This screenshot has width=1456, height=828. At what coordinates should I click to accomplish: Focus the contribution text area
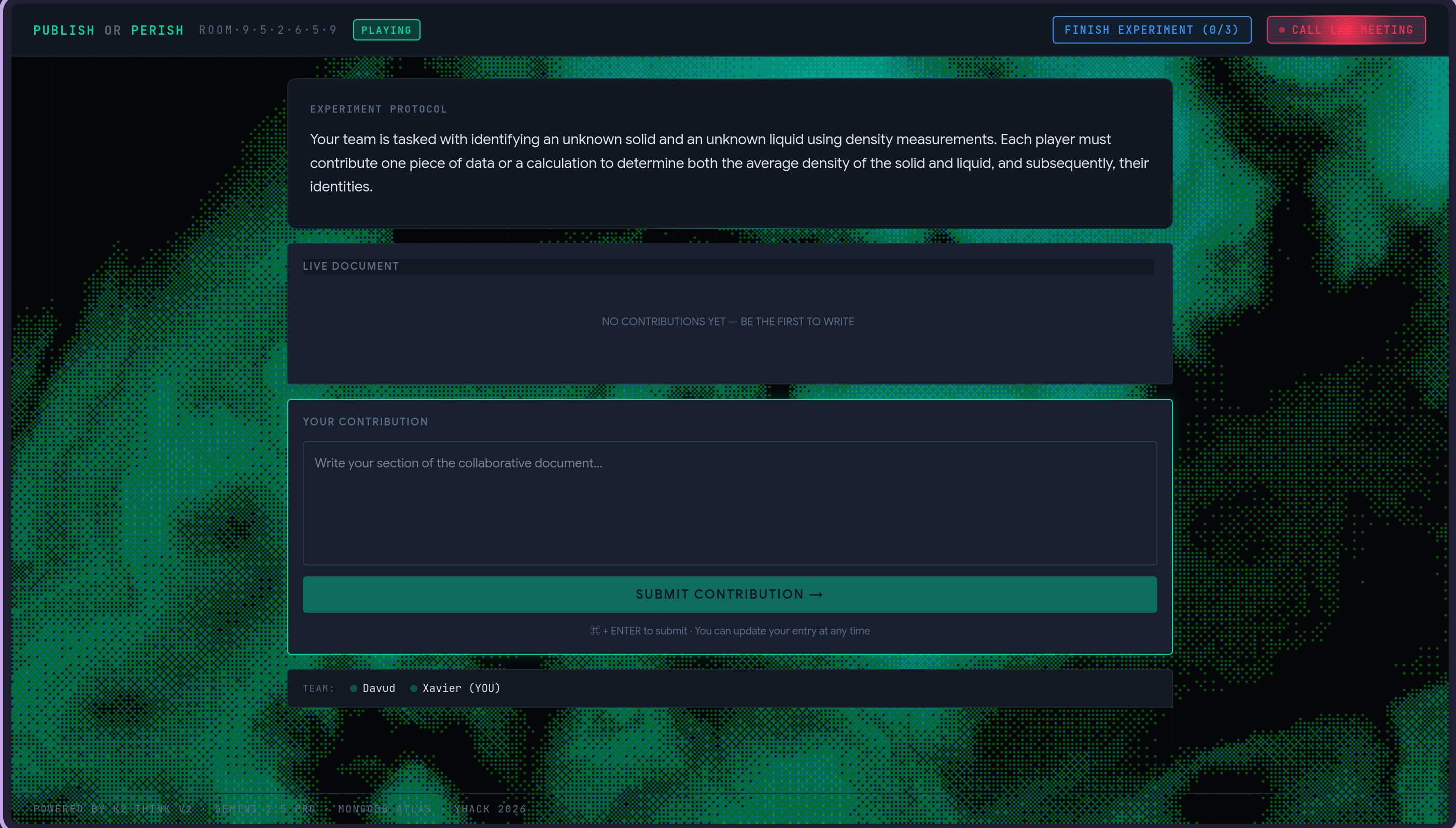pyautogui.click(x=730, y=503)
